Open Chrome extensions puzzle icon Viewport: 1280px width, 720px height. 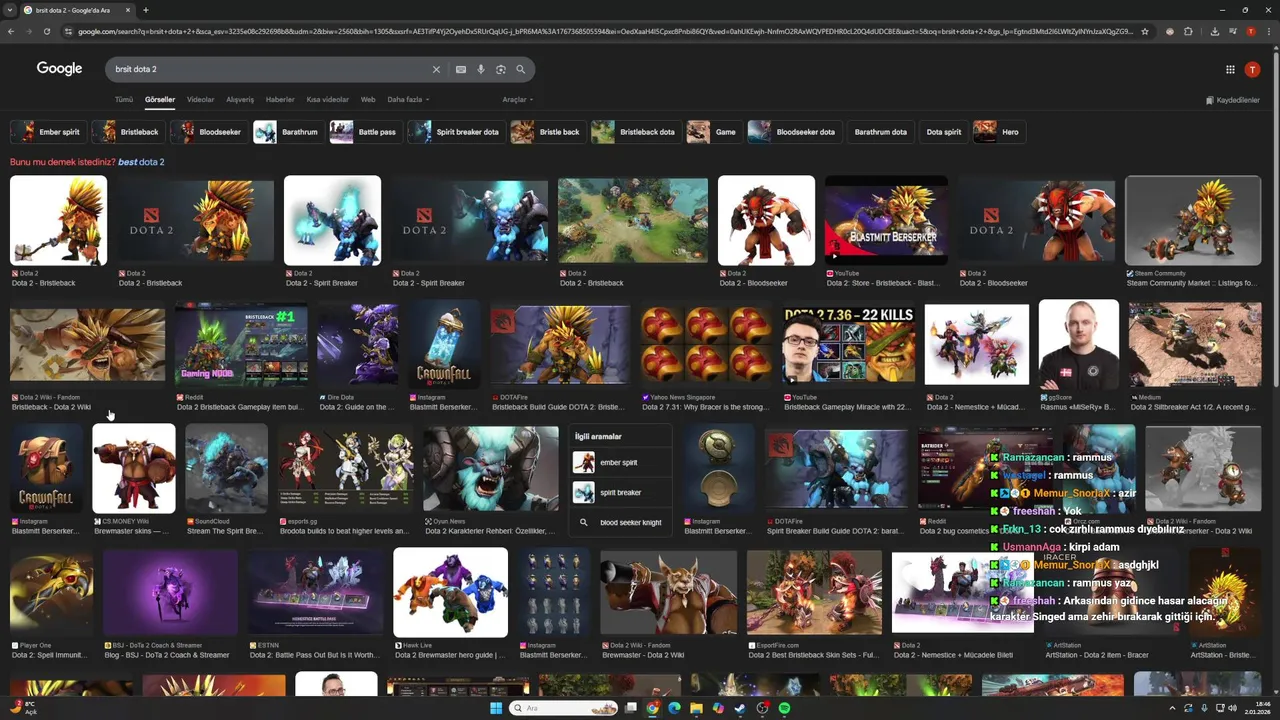(x=1188, y=31)
